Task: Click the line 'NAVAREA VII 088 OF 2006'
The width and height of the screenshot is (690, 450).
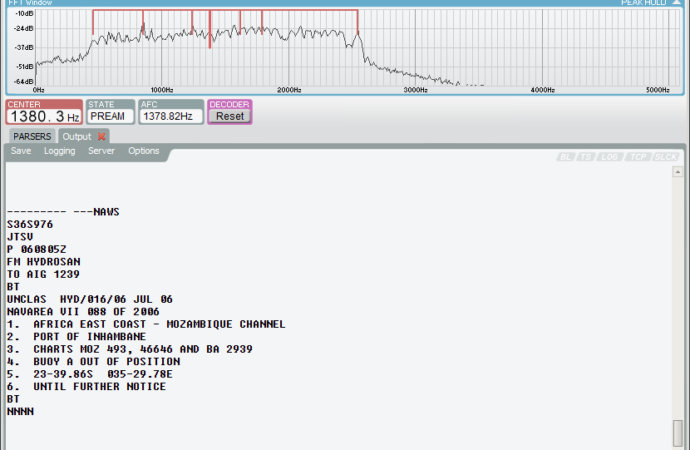Action: tap(83, 311)
